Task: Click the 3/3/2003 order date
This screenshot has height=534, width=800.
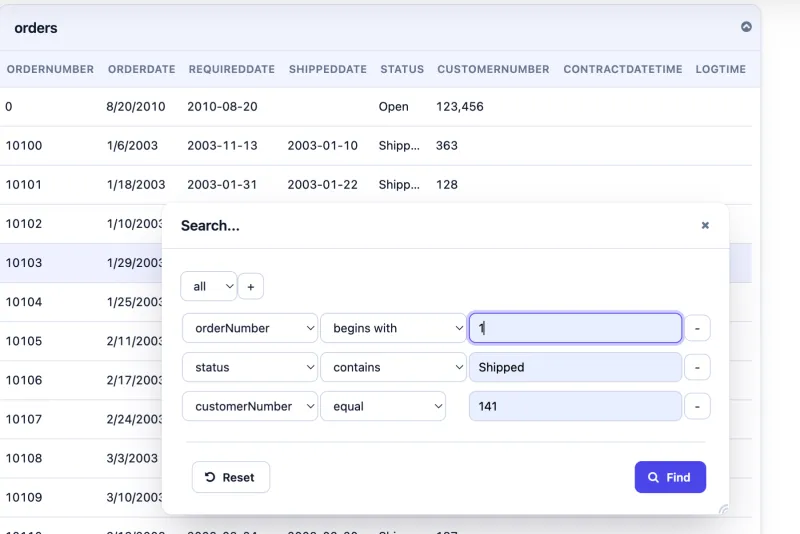Action: pos(132,459)
